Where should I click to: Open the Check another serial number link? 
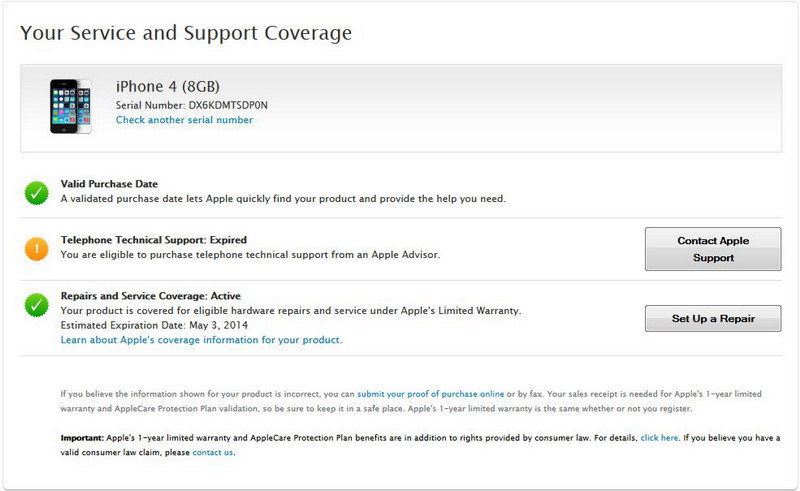(x=184, y=120)
